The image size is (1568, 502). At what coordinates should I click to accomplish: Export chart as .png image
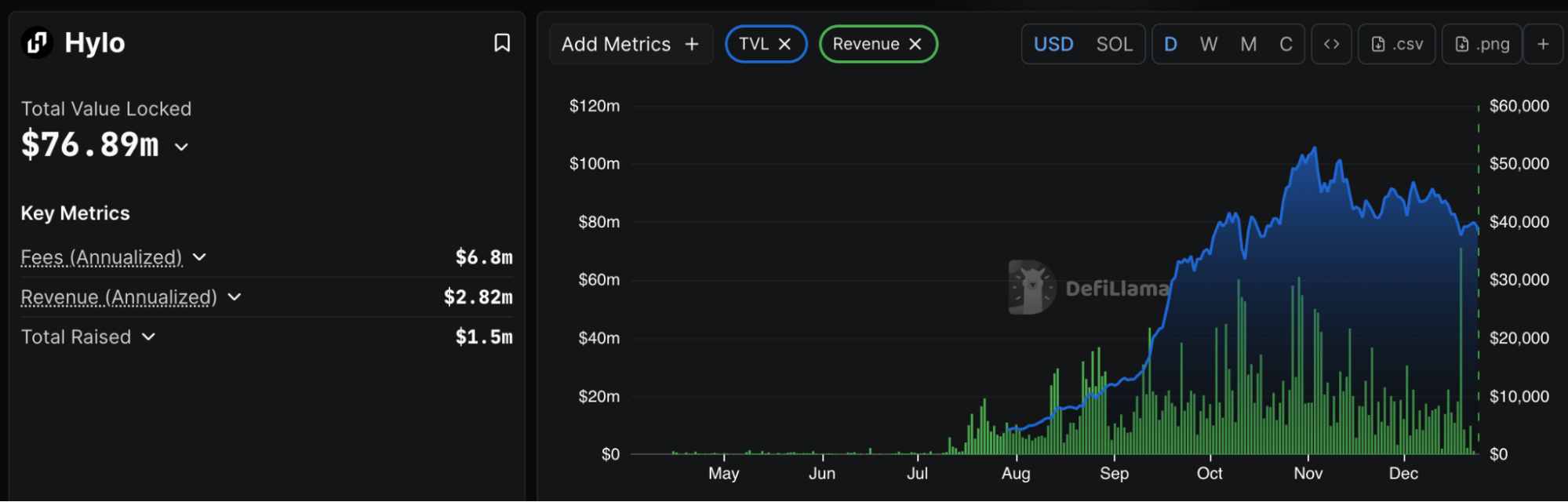pos(1482,45)
